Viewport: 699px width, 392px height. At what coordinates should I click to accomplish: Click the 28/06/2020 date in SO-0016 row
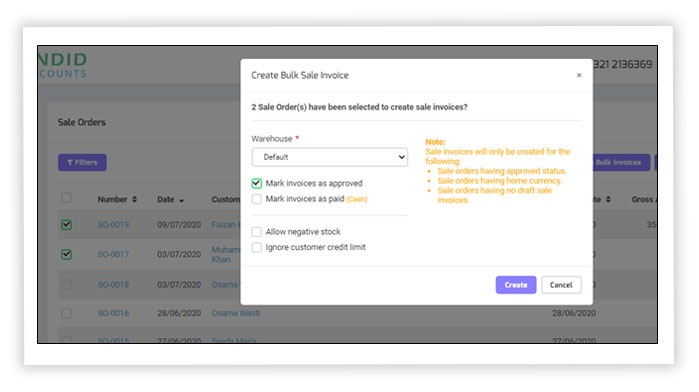179,313
